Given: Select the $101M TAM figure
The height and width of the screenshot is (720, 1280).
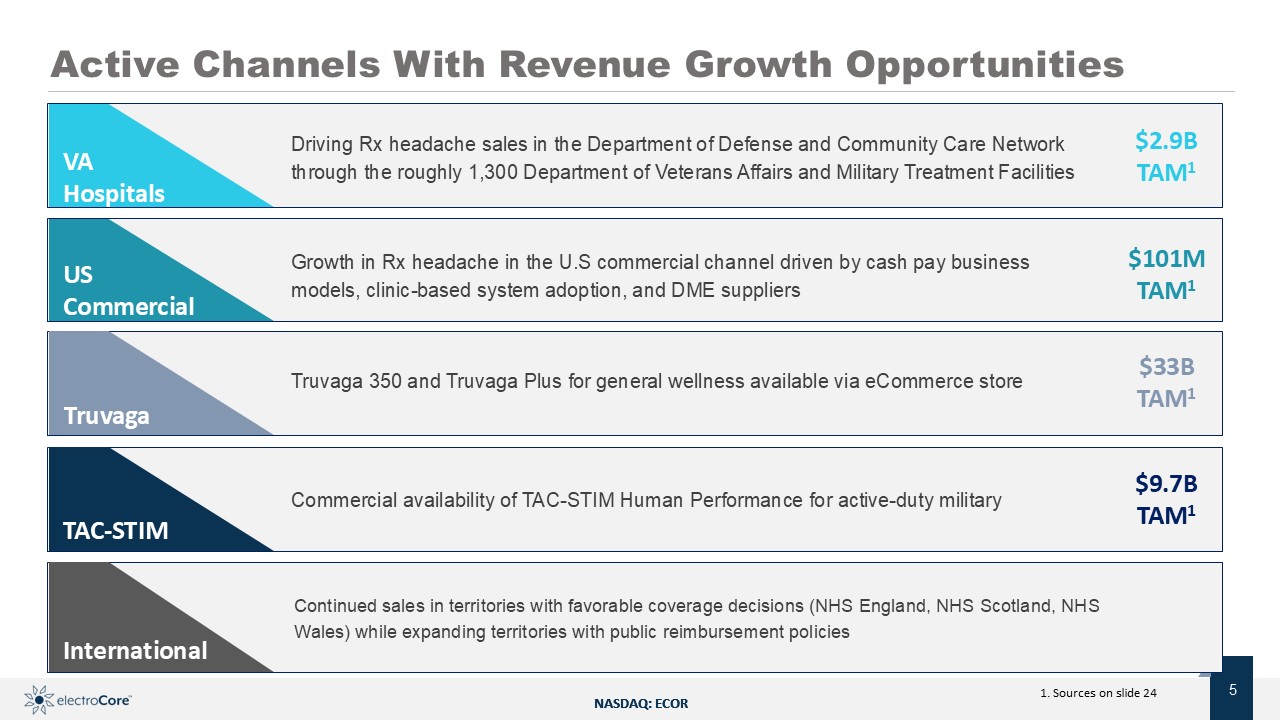Looking at the screenshot, I should 1165,272.
